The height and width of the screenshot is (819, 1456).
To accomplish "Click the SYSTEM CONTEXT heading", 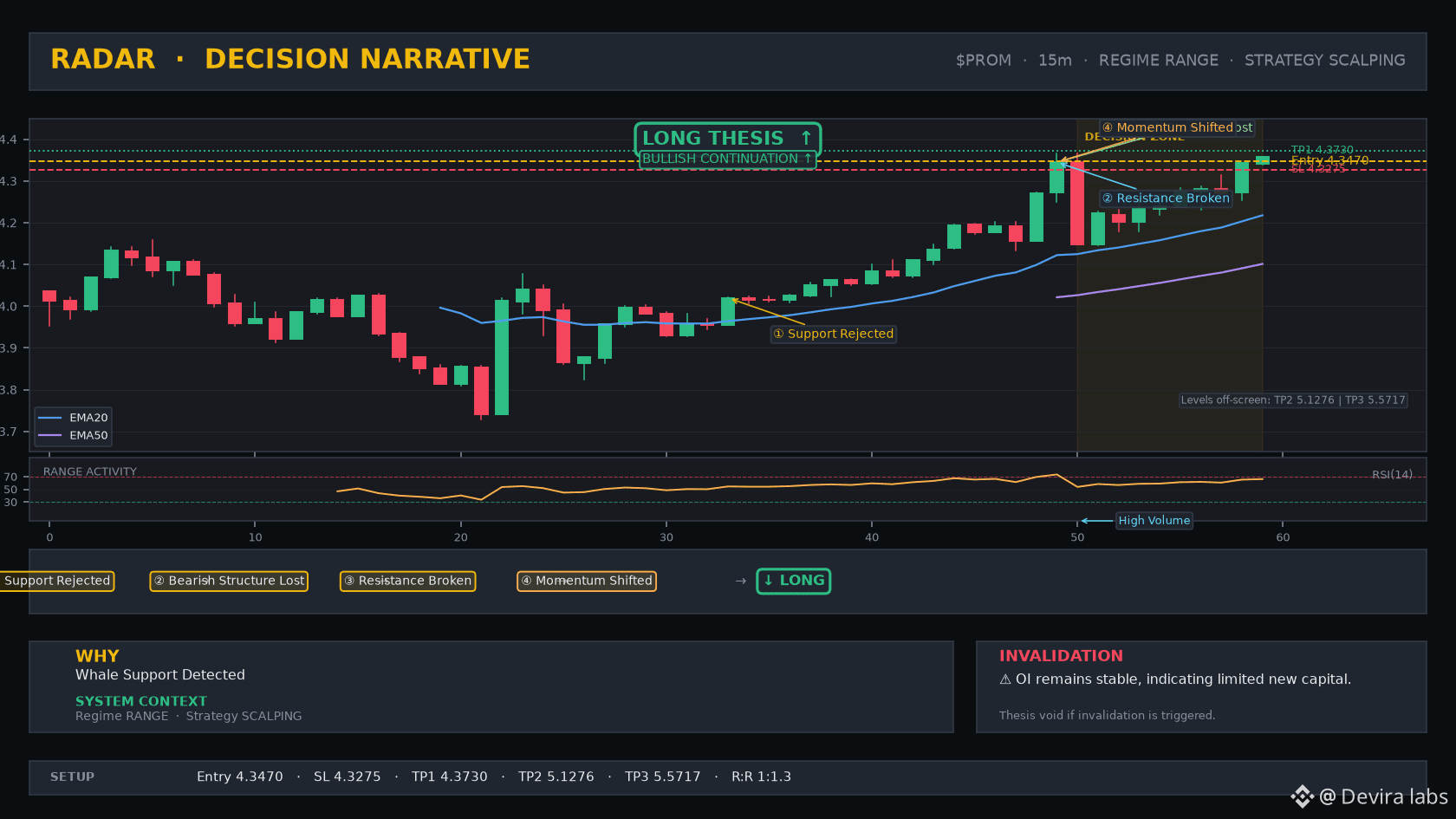I will tap(141, 701).
